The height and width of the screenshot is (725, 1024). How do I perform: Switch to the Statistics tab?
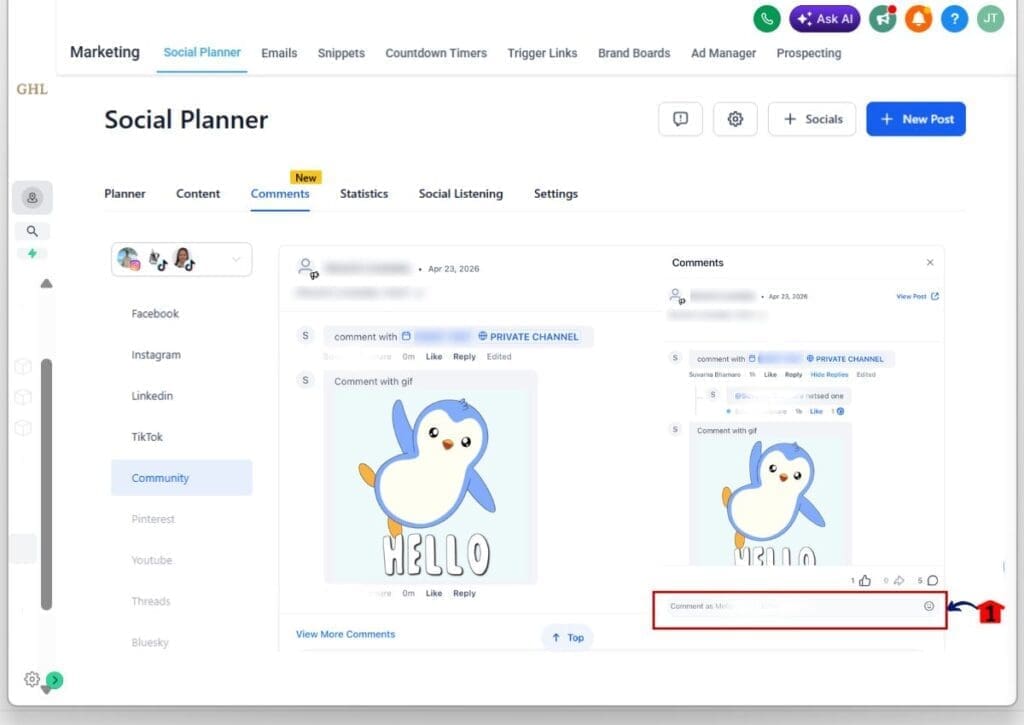click(363, 194)
